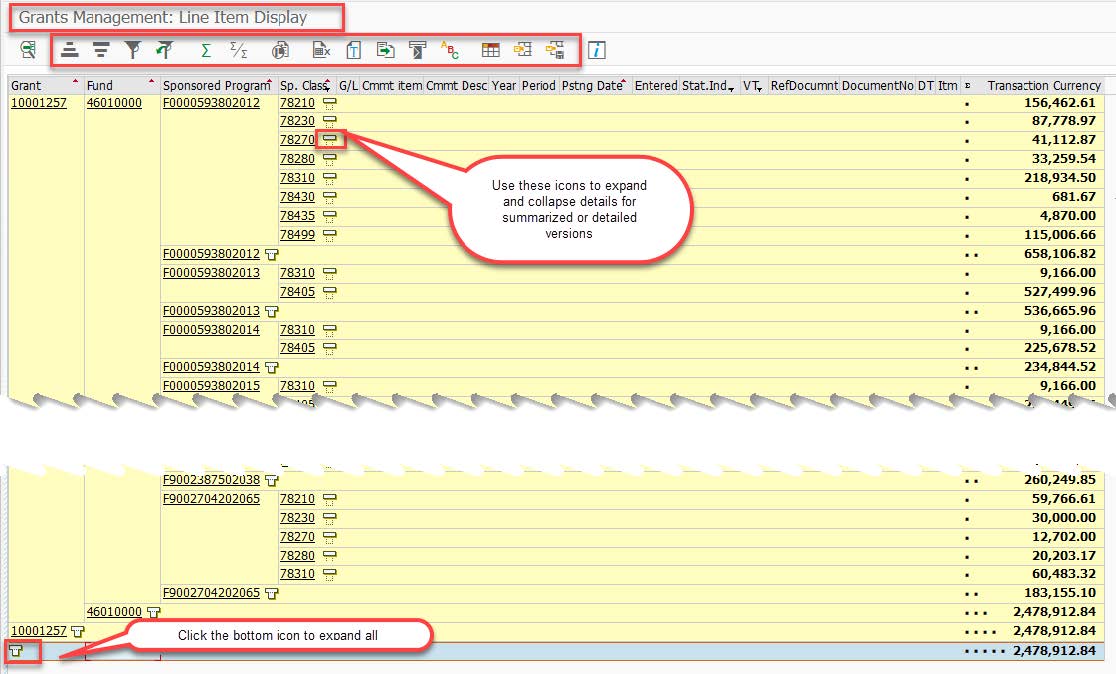This screenshot has width=1116, height=674.
Task: Open the Change Layout grid icon
Action: (x=490, y=50)
